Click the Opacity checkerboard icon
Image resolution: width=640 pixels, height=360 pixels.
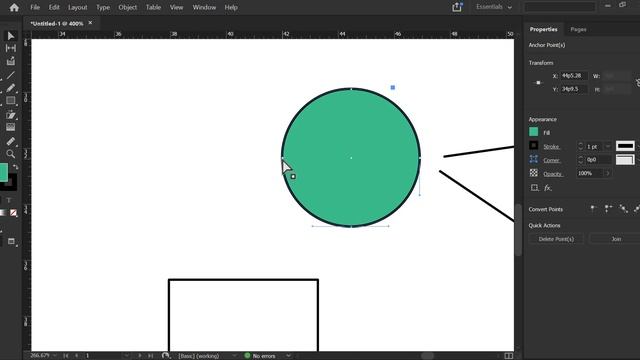coord(533,173)
